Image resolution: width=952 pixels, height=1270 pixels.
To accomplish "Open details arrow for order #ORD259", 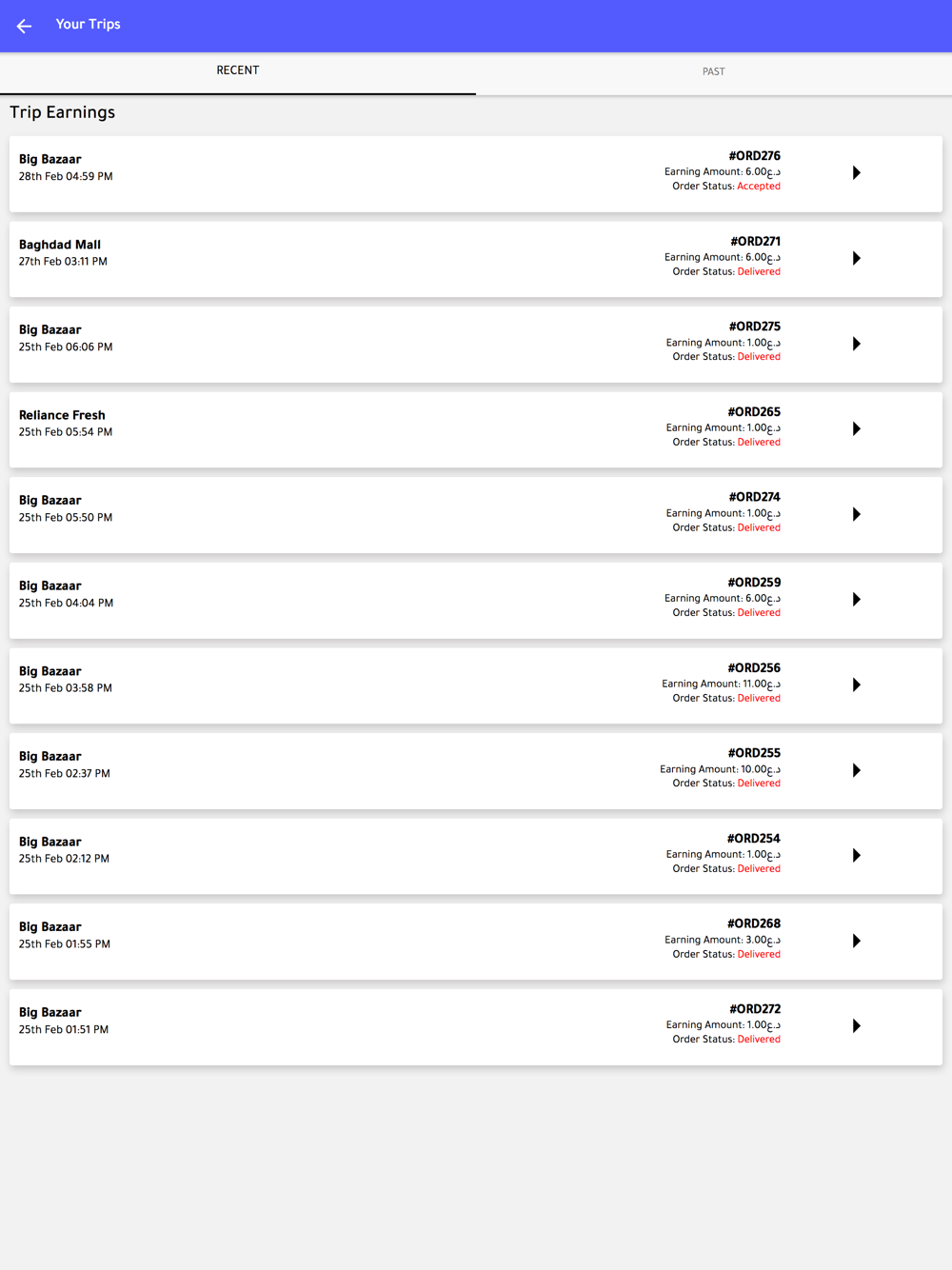I will click(857, 600).
